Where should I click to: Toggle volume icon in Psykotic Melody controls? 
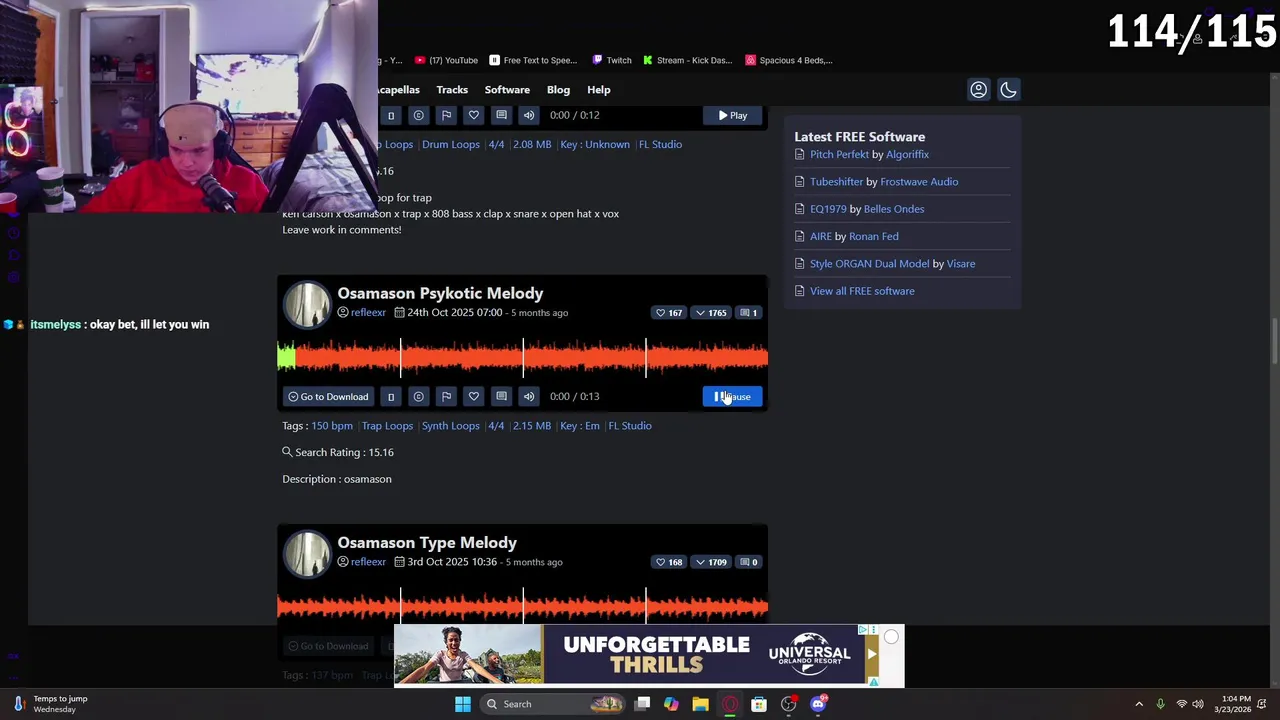pyautogui.click(x=529, y=397)
